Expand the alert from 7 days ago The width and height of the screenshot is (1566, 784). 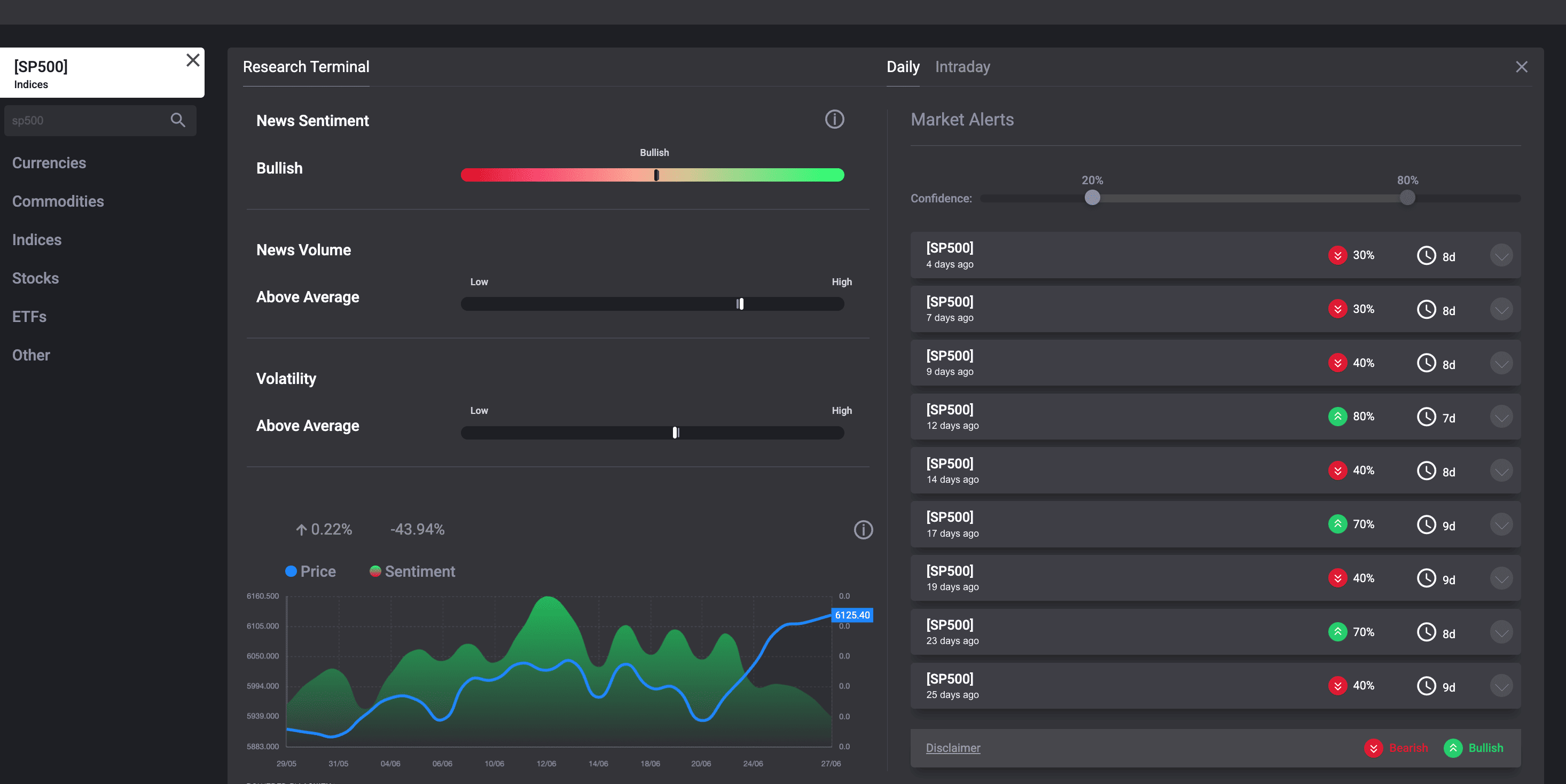[x=1501, y=309]
